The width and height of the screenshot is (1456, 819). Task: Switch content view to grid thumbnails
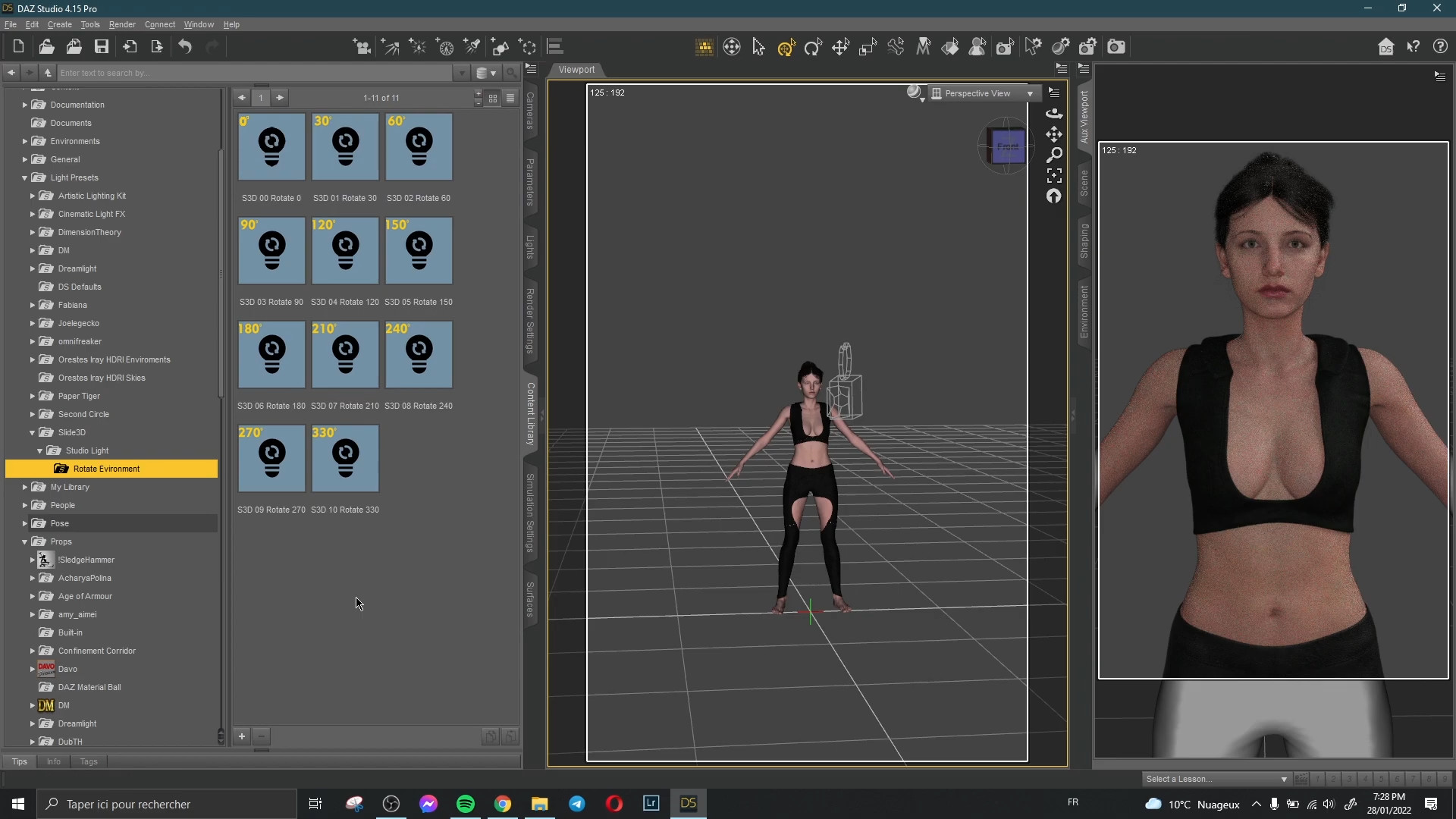(493, 98)
